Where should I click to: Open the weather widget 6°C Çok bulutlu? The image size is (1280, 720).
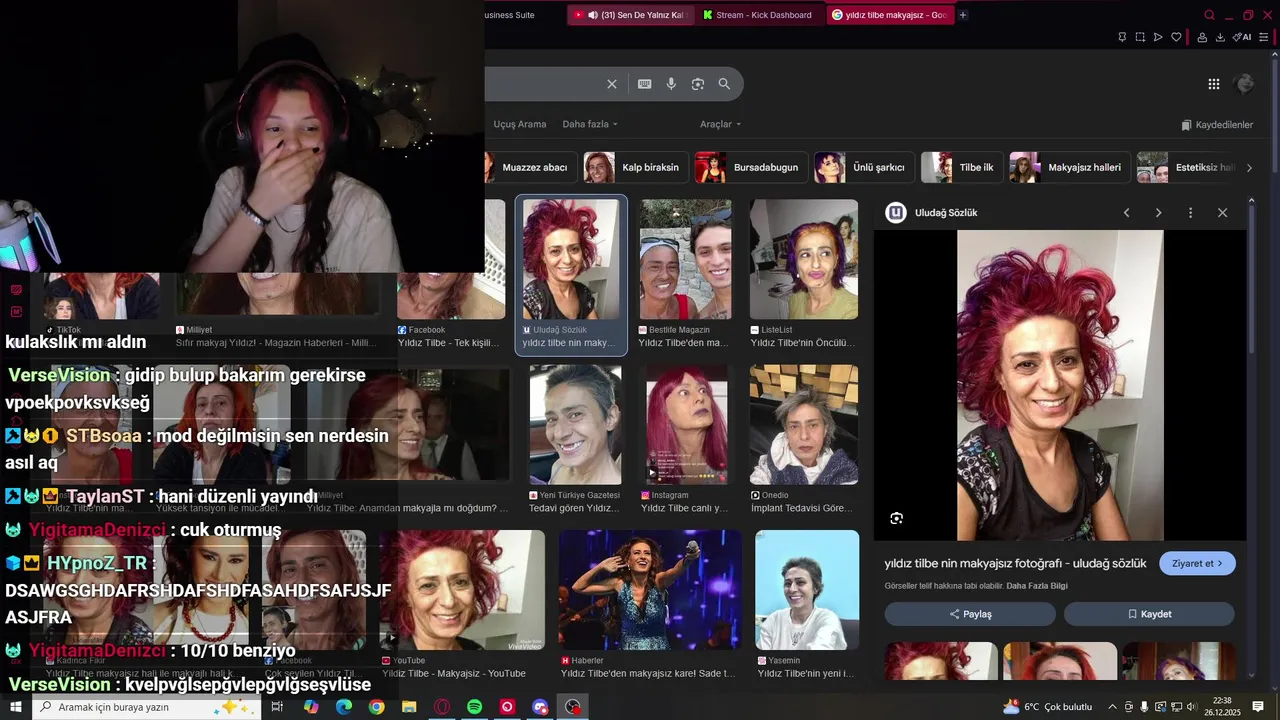pyautogui.click(x=1047, y=707)
